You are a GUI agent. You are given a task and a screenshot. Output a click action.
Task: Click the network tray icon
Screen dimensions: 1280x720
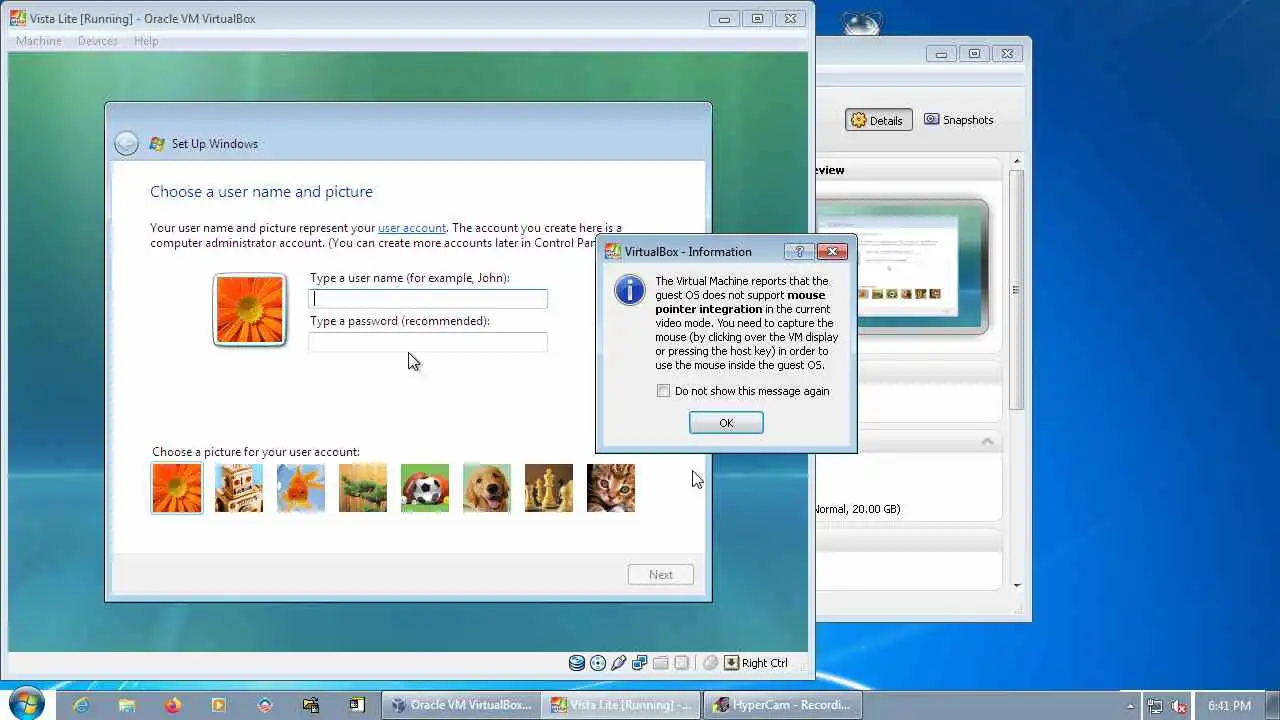tap(1155, 706)
